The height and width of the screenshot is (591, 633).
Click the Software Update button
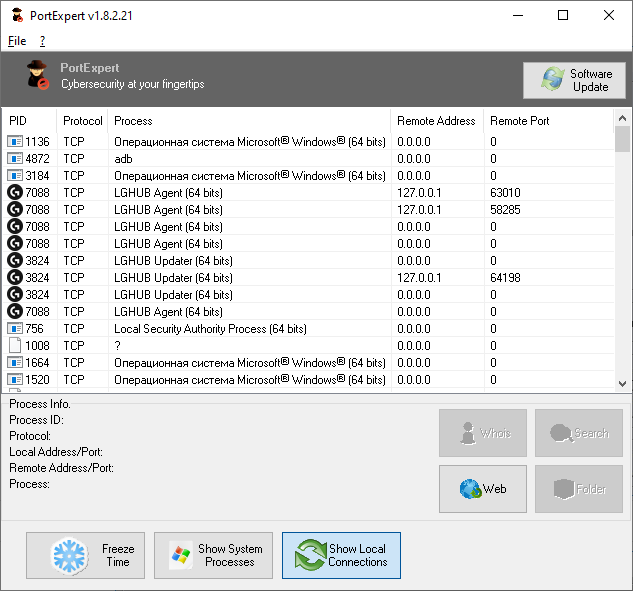tap(574, 80)
